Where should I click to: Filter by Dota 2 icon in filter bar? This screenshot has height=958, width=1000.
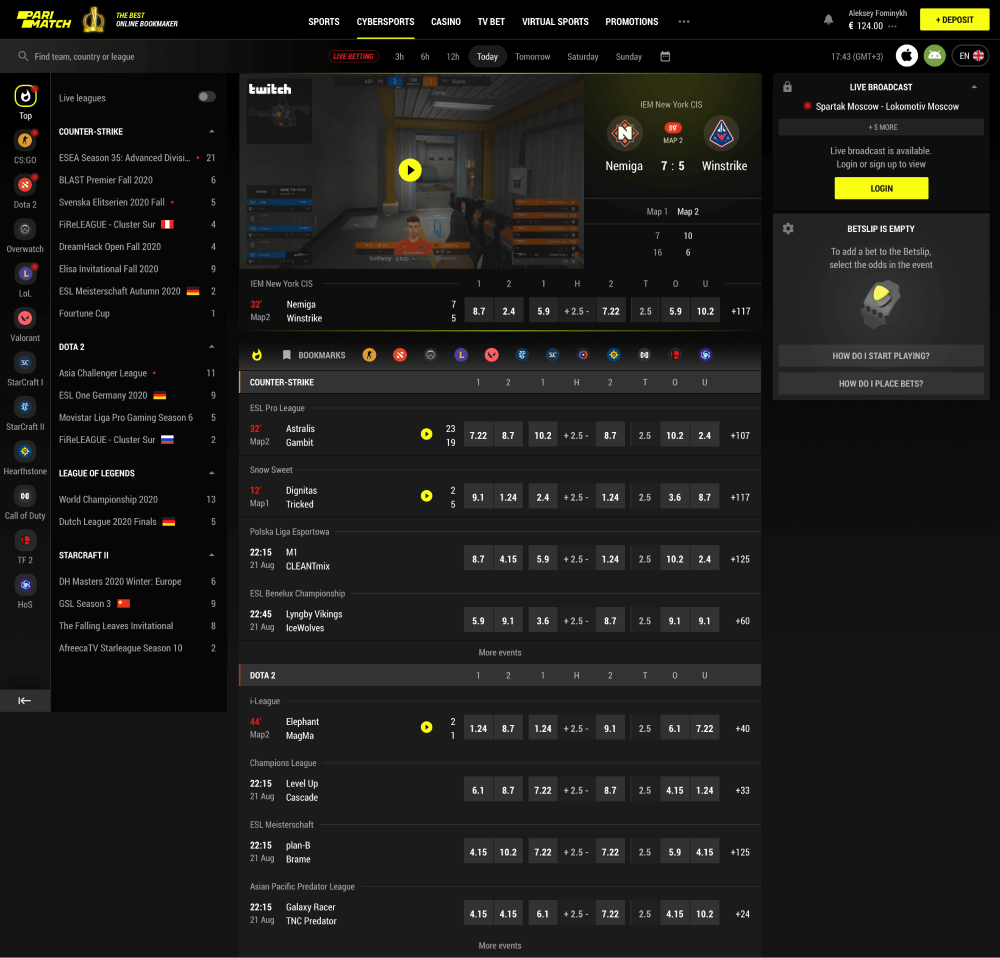400,355
